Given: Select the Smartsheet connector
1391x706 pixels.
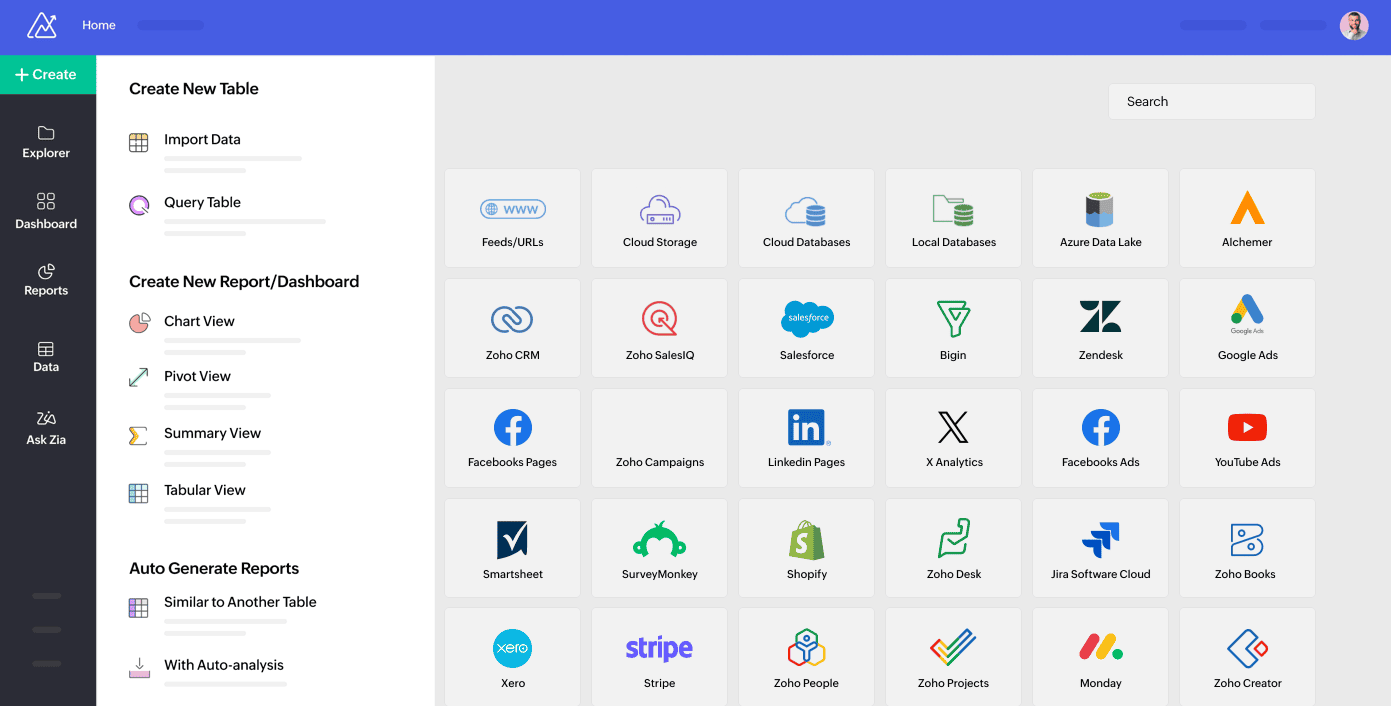Looking at the screenshot, I should [512, 548].
